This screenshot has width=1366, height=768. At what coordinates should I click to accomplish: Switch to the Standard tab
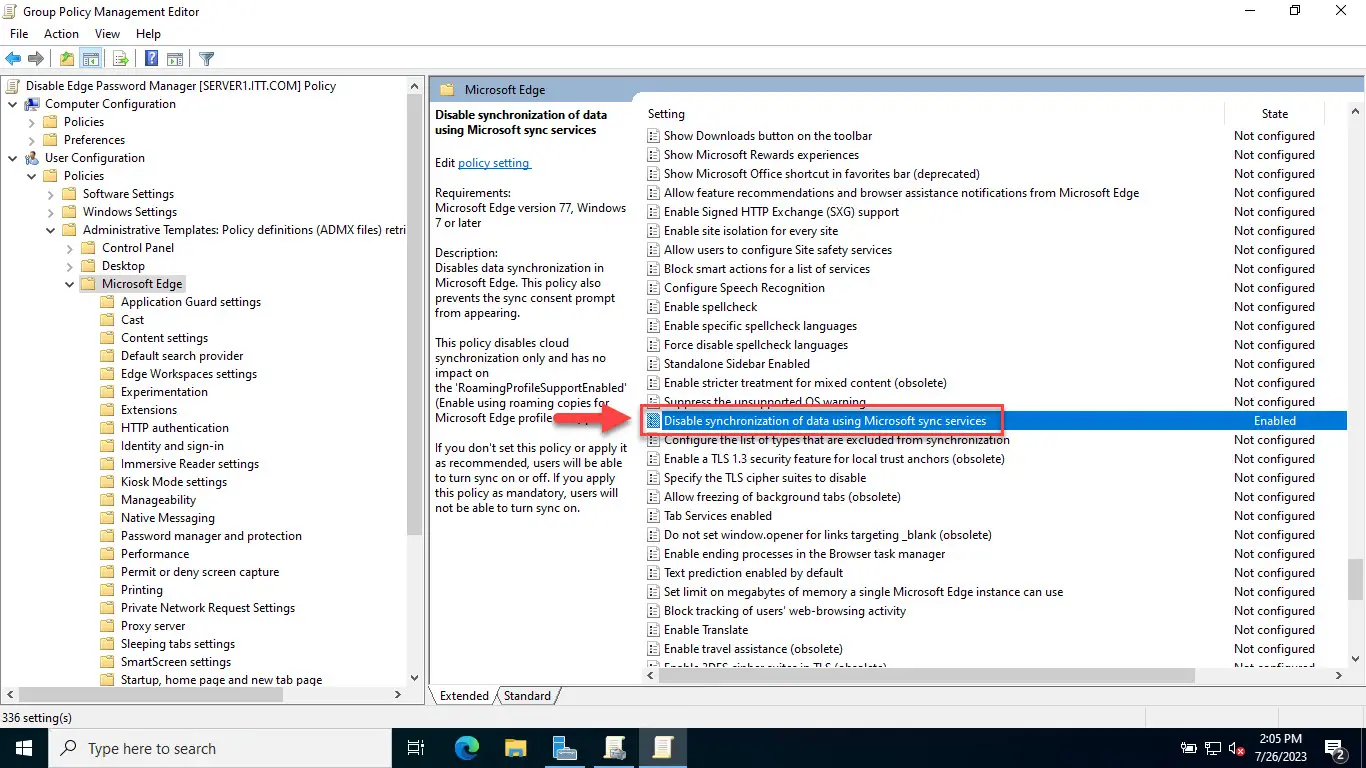(527, 696)
